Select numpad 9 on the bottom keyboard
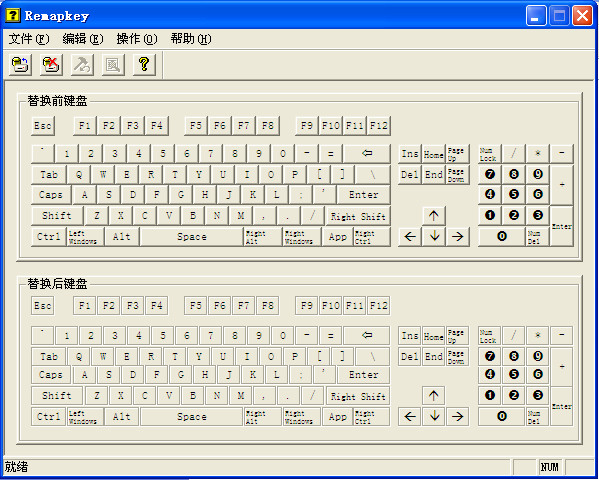599x480 pixels. click(537, 356)
